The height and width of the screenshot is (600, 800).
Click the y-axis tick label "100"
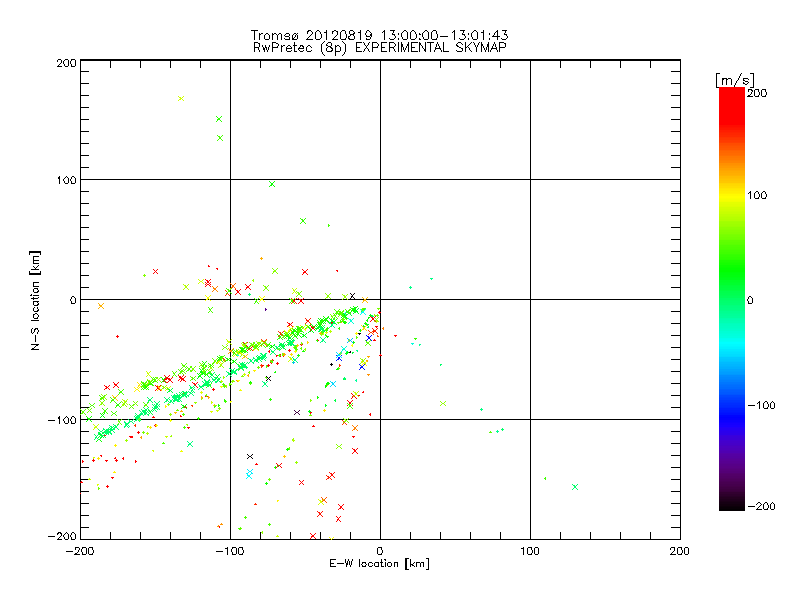point(67,181)
